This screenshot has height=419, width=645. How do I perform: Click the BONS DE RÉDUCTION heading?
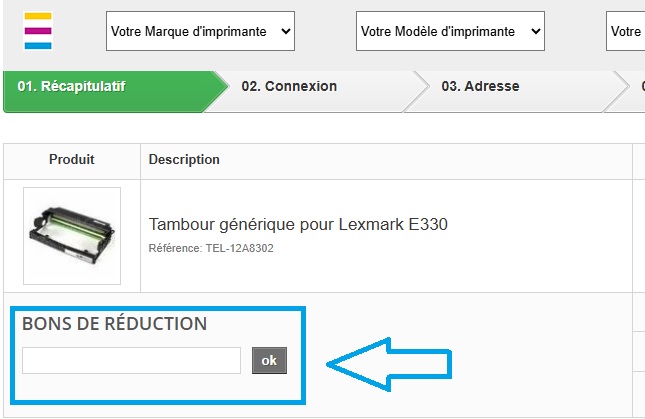point(114,324)
